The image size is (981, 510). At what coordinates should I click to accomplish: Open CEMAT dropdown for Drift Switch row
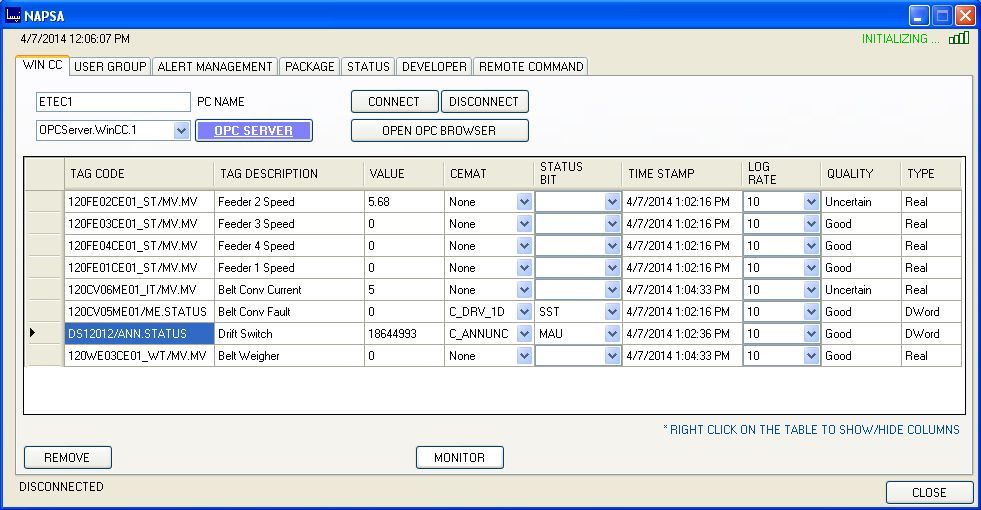point(524,334)
